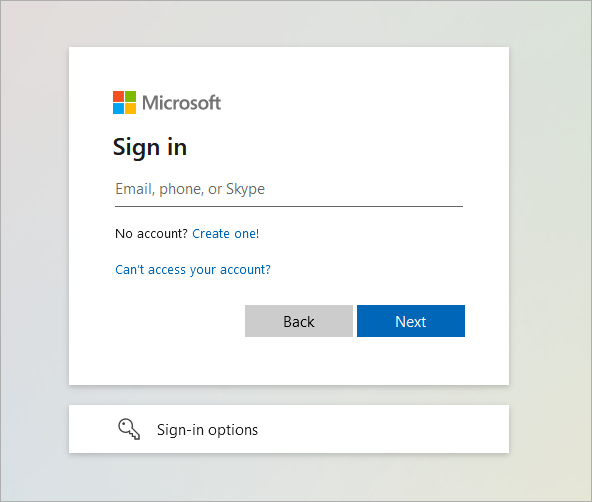Open the Create one! link
The width and height of the screenshot is (592, 502).
point(226,234)
